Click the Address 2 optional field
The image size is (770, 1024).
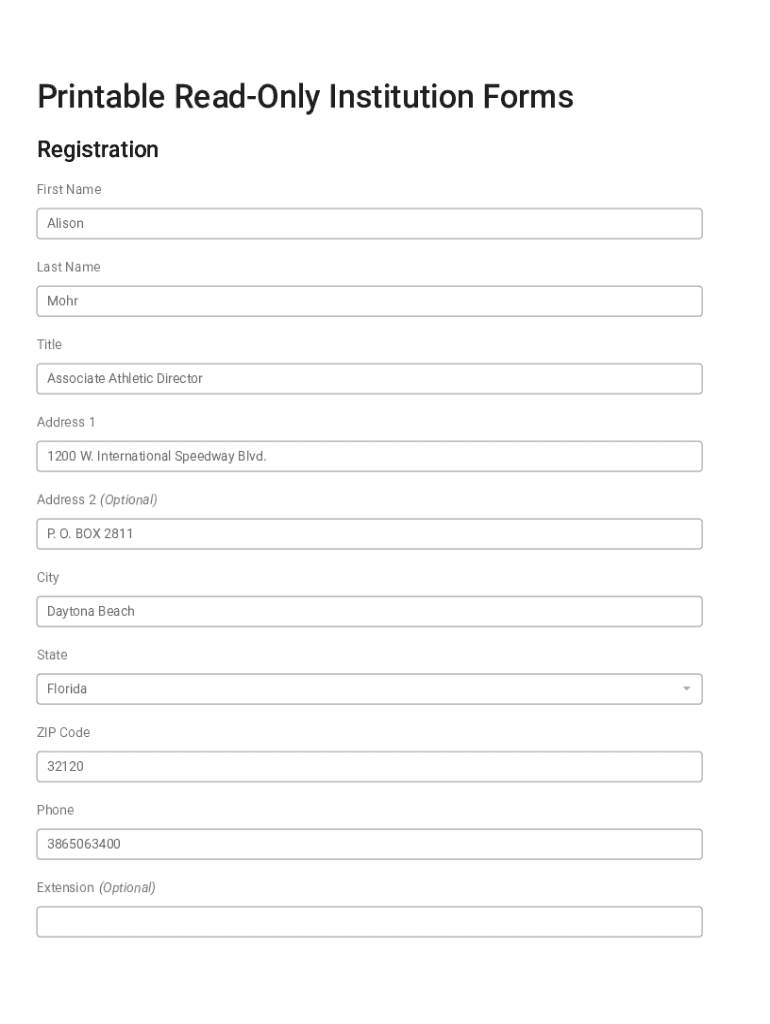369,533
